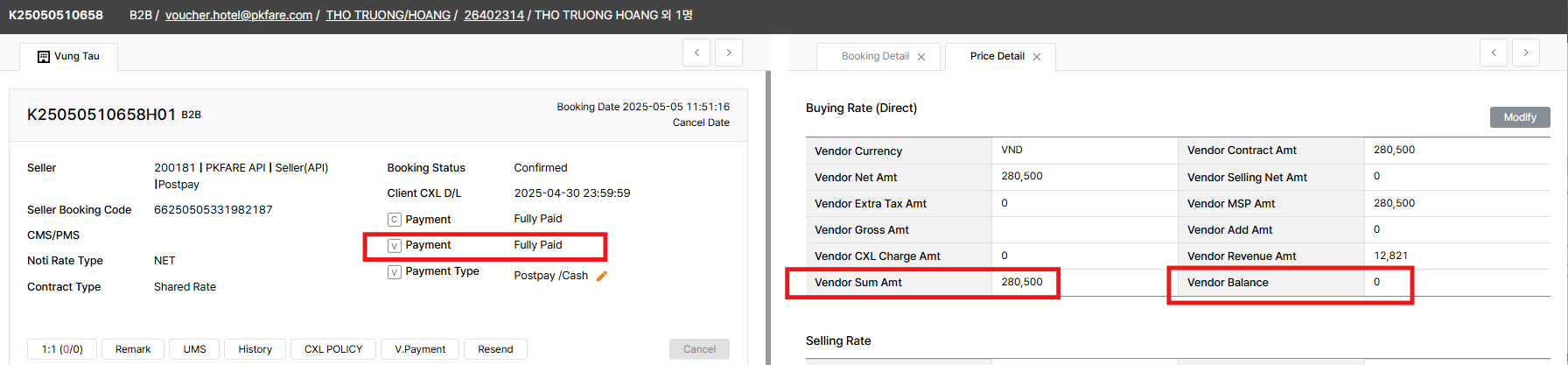Click the V marker beside Payment

(x=395, y=246)
